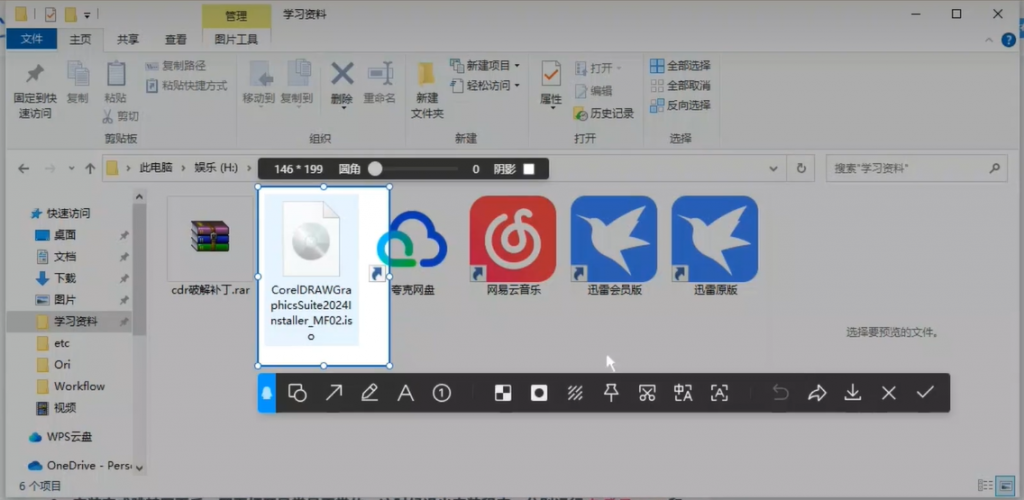This screenshot has width=1024, height=500.
Task: Toggle the 阴影 shadow checkbox
Action: pos(529,169)
